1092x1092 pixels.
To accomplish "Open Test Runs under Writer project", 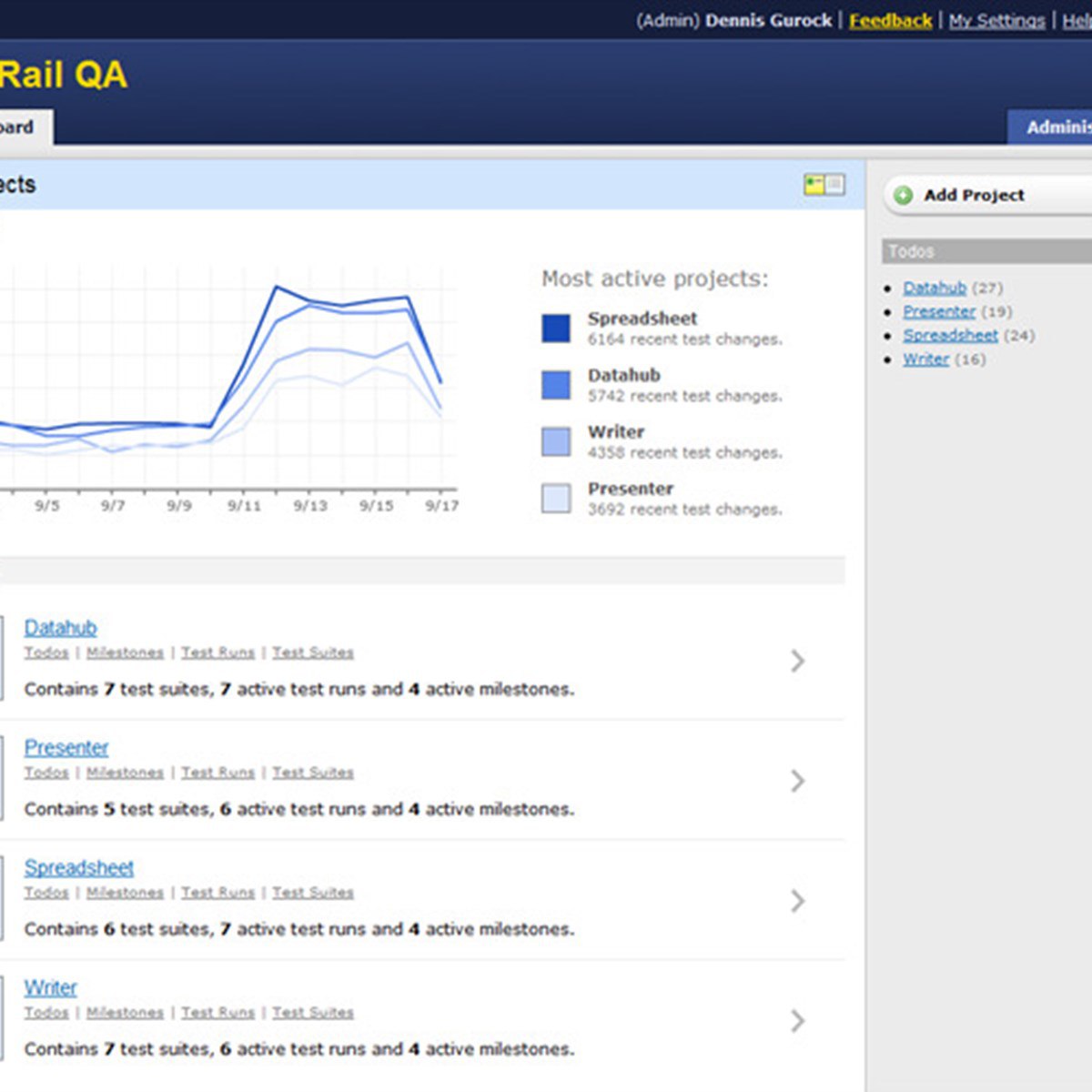I will [x=217, y=1013].
